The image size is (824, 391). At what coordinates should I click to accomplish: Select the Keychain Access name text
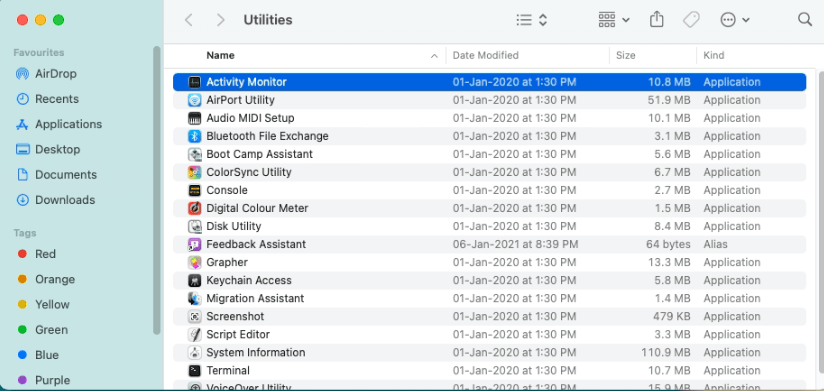249,280
